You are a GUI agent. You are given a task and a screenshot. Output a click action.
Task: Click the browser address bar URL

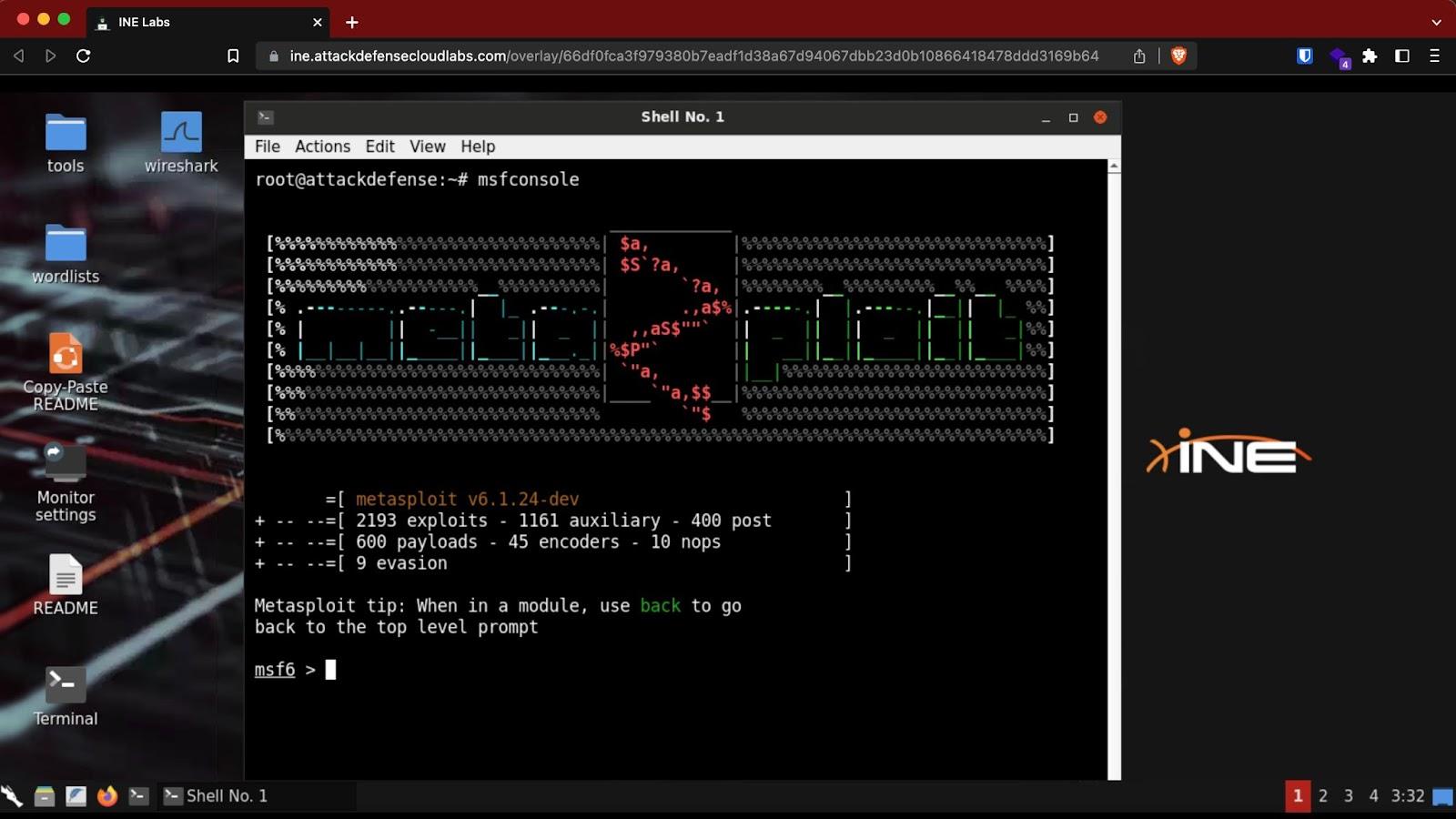(x=693, y=56)
